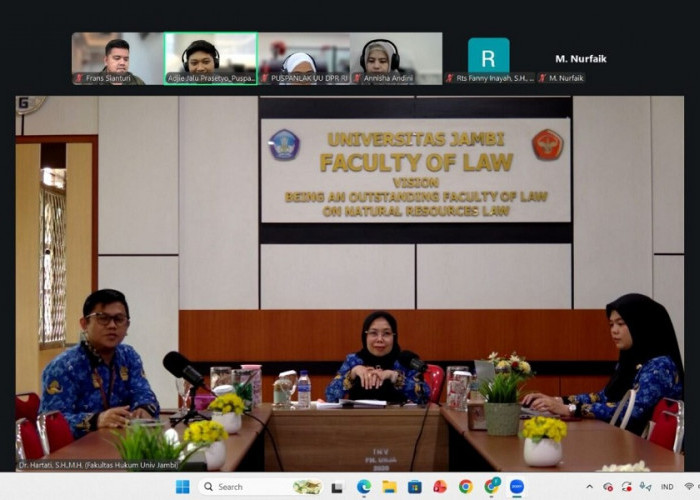This screenshot has width=700, height=500.
Task: Open the IND language input switcher
Action: (x=667, y=487)
